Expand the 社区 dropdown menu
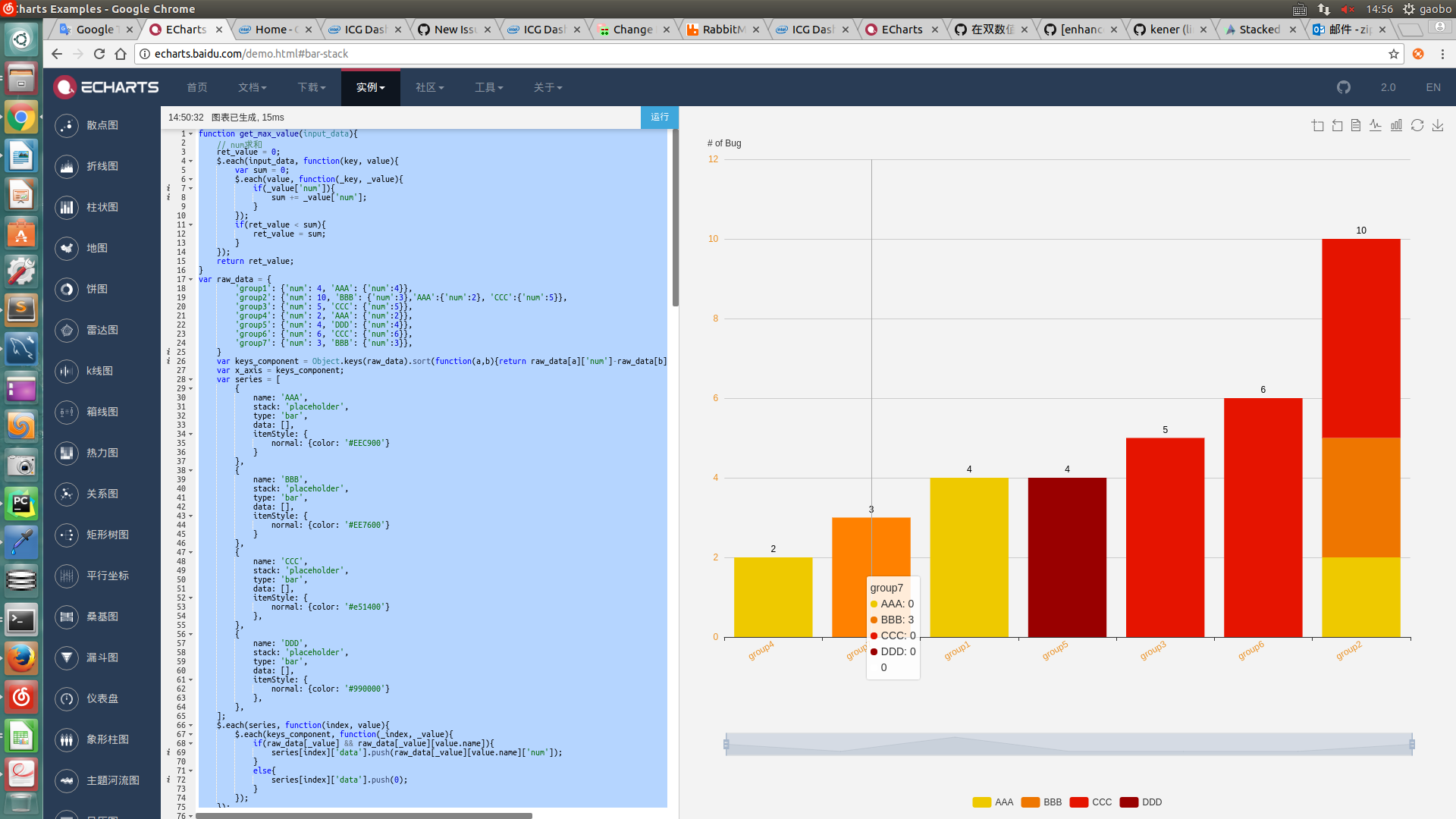The image size is (1456, 819). (x=430, y=87)
